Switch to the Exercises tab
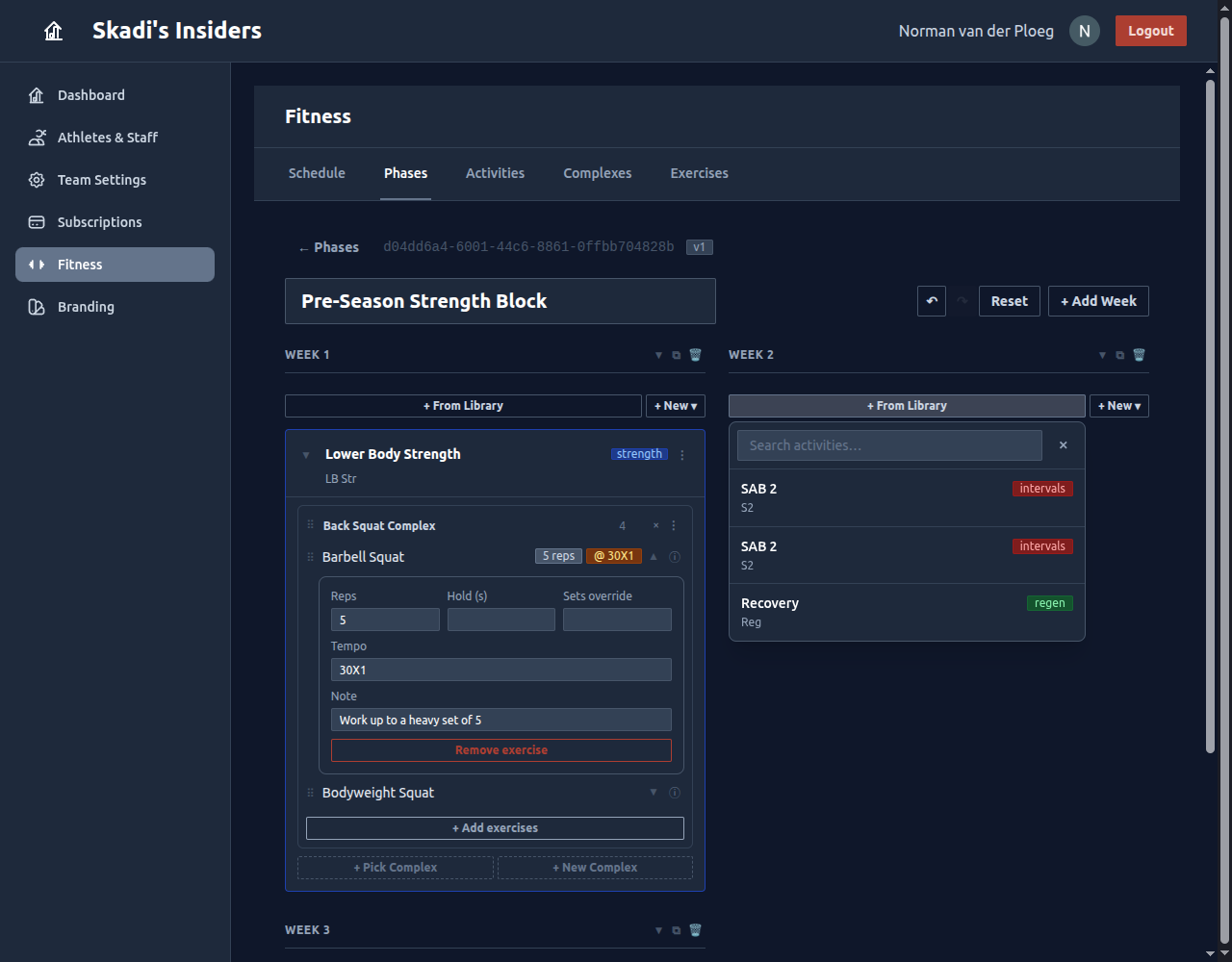The height and width of the screenshot is (962, 1232). pos(699,173)
